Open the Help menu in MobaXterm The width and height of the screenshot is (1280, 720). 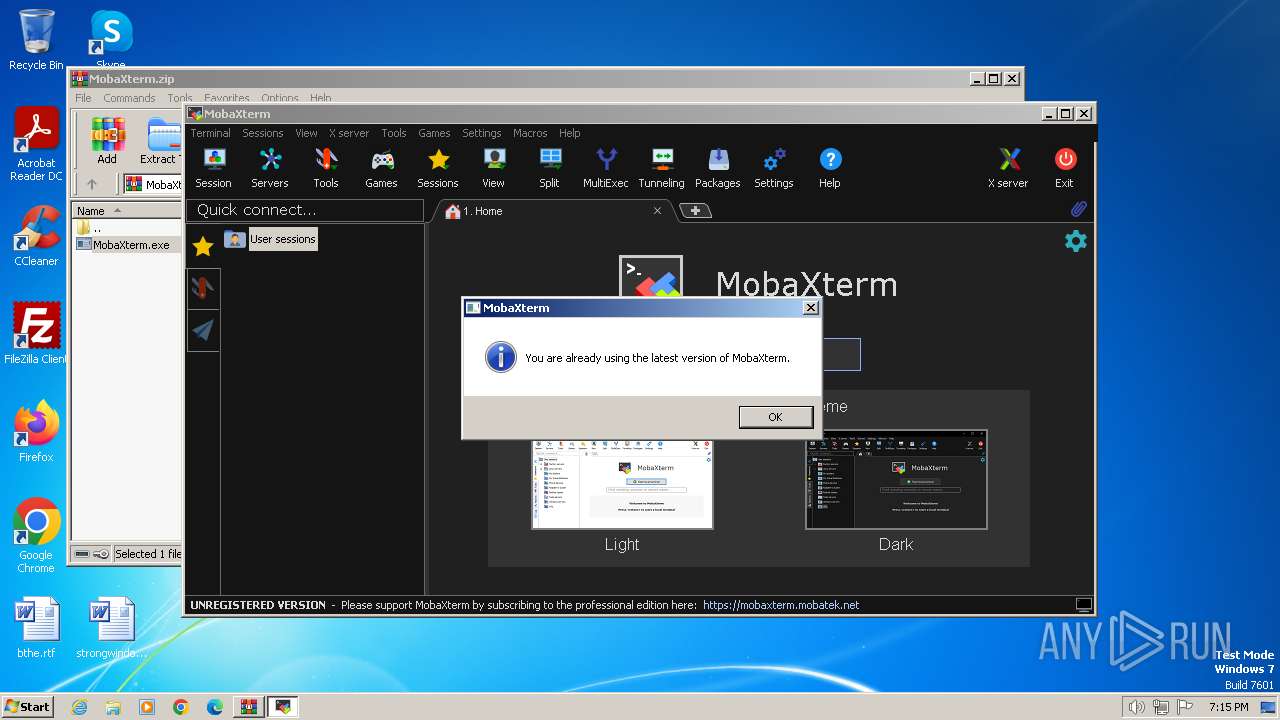pos(569,133)
